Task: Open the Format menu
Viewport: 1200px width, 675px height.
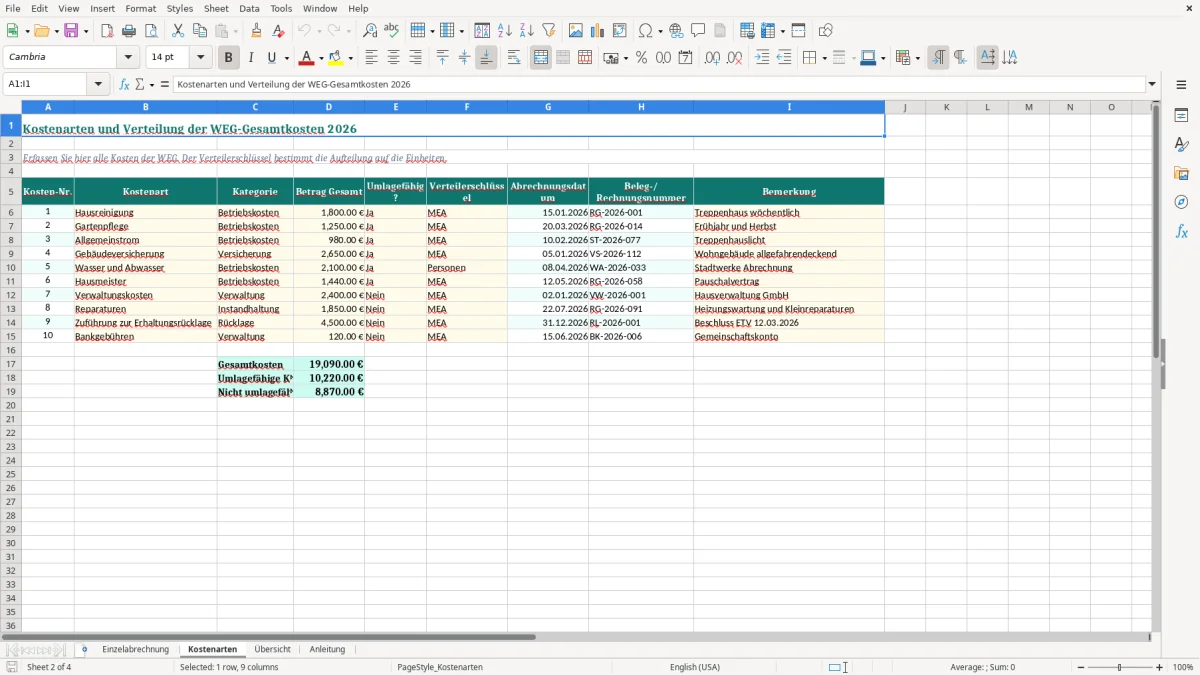Action: coord(140,8)
